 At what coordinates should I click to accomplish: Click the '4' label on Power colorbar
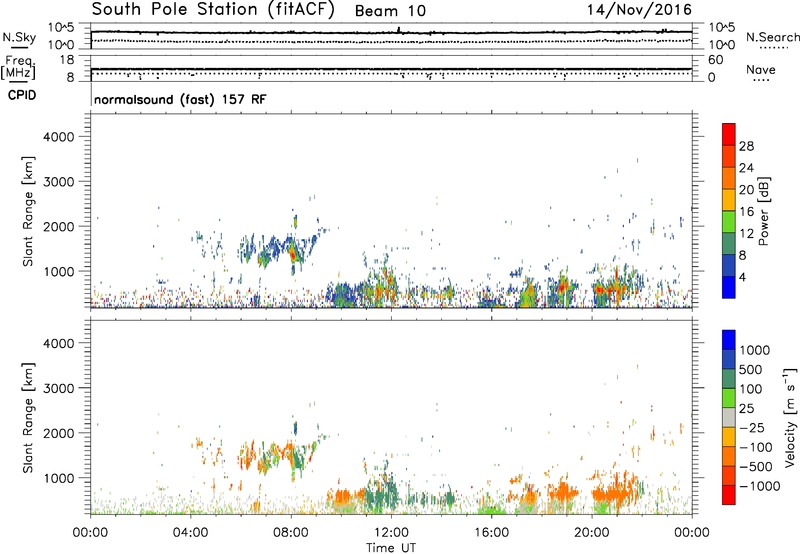click(x=742, y=277)
